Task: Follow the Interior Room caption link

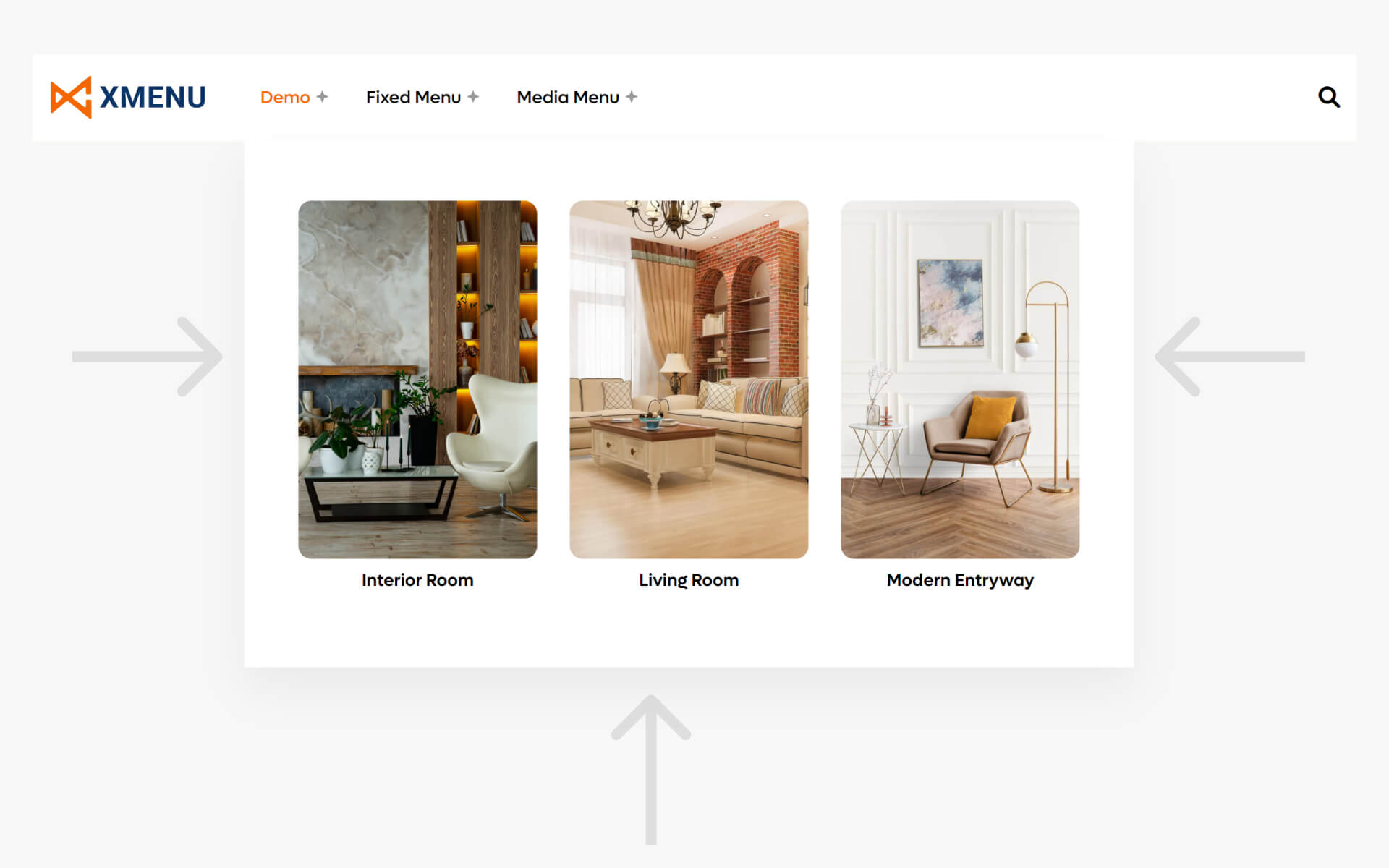Action: point(417,580)
